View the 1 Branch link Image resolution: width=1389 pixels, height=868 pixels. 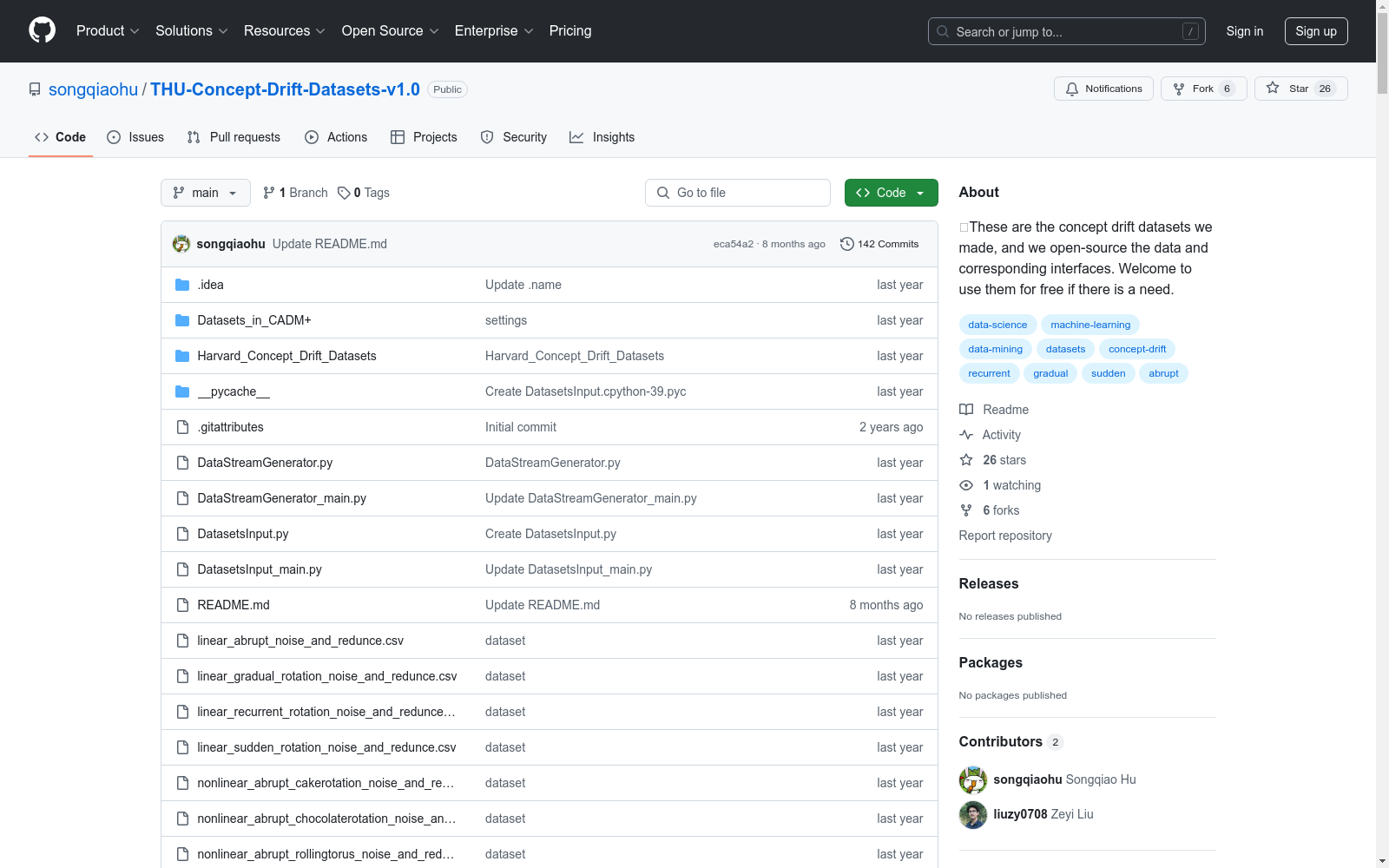point(295,193)
